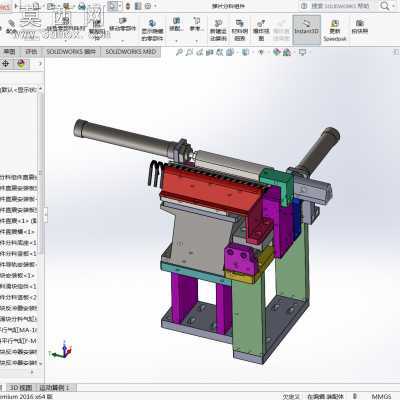Expand the task pane at right edge
Screen dimensions: 400x400
(x=396, y=52)
